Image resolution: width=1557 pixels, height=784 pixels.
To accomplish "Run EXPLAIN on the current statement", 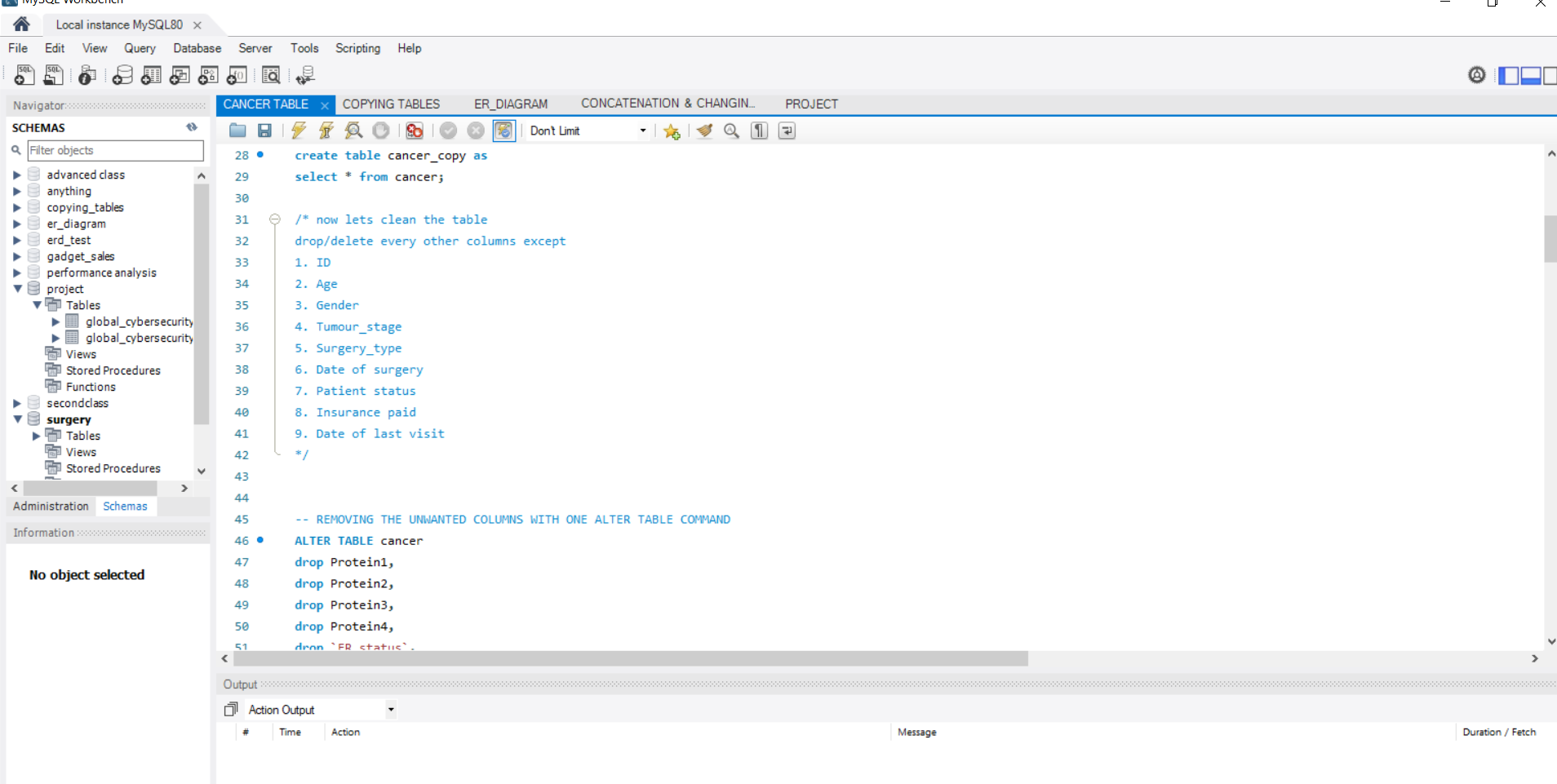I will point(353,131).
